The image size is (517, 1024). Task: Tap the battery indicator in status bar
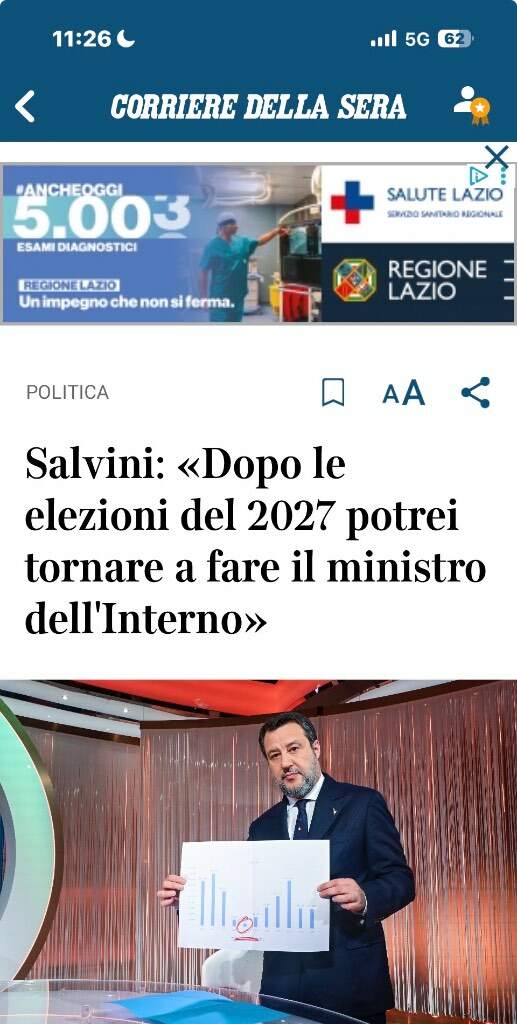point(454,39)
